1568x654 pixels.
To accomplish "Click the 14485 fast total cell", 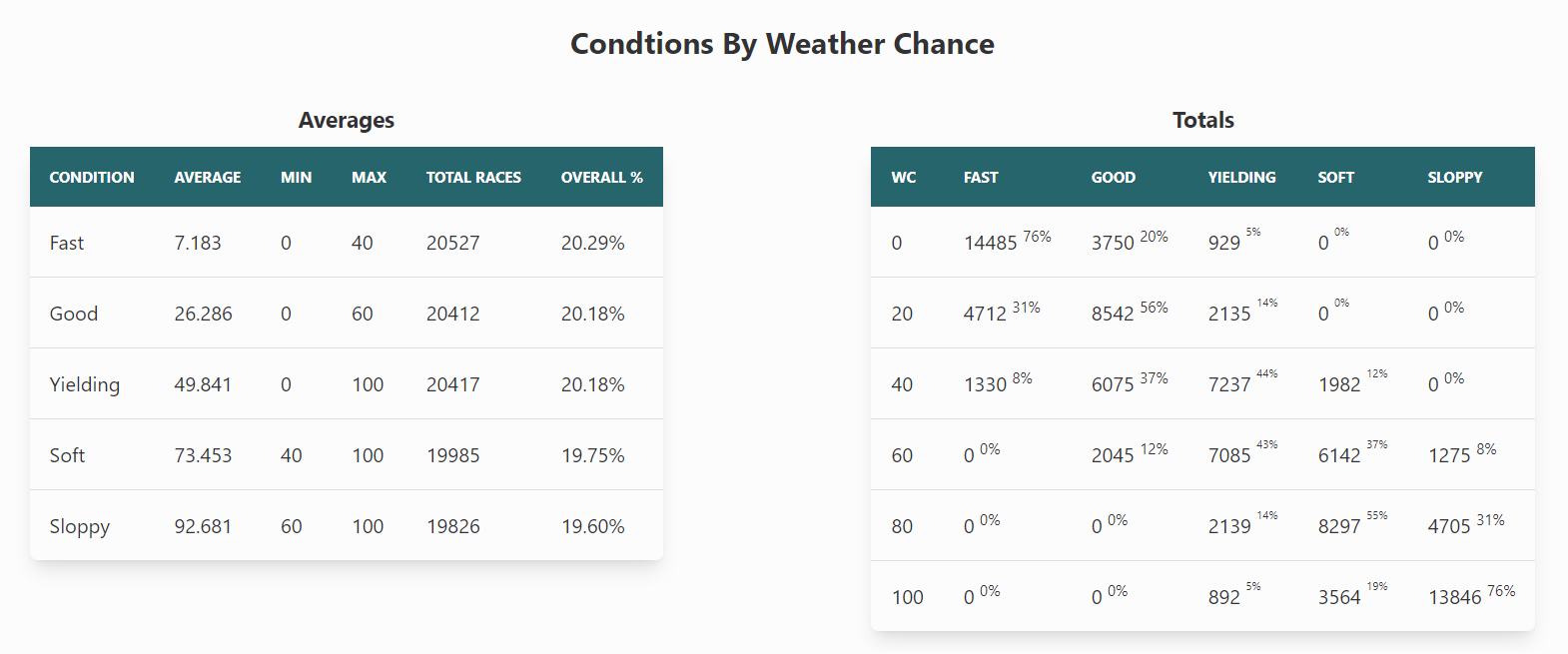I will (990, 243).
